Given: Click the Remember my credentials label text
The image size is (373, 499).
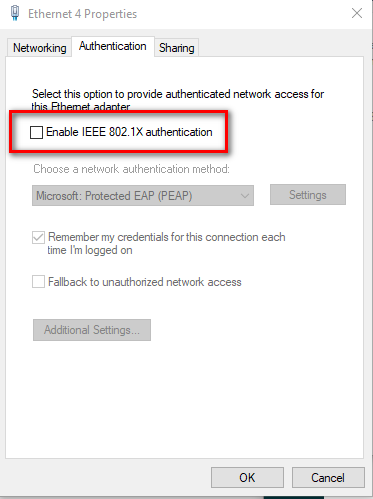Looking at the screenshot, I should pos(166,243).
